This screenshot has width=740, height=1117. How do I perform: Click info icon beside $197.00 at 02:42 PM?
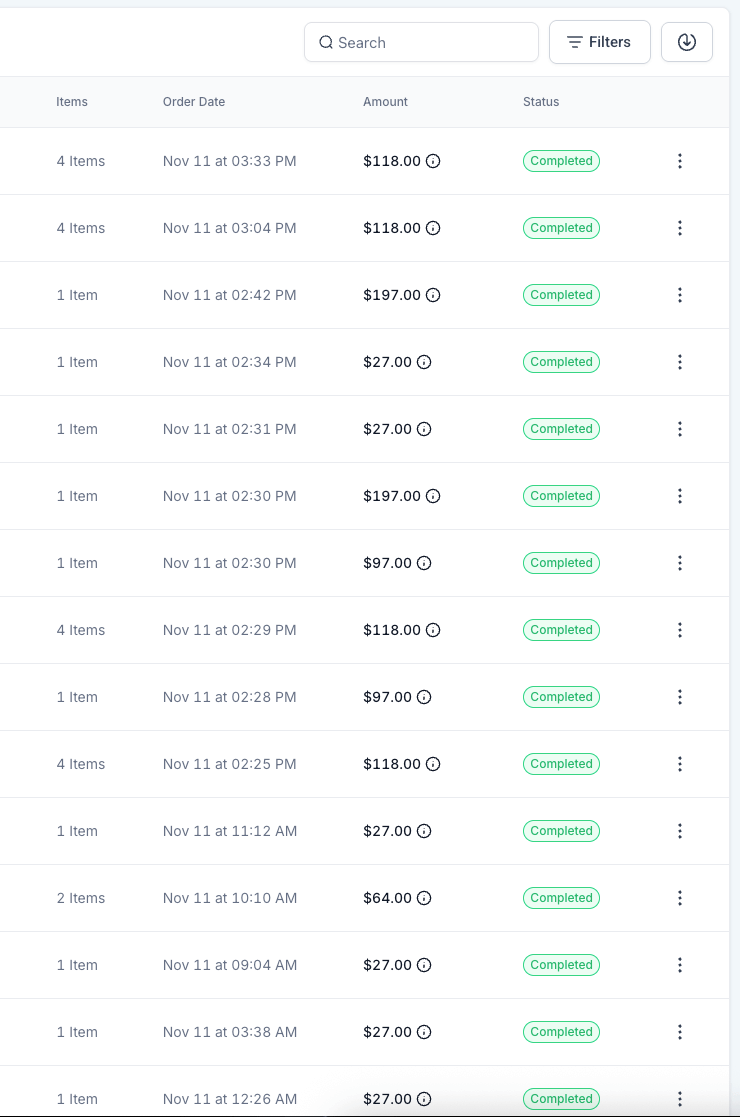(433, 295)
